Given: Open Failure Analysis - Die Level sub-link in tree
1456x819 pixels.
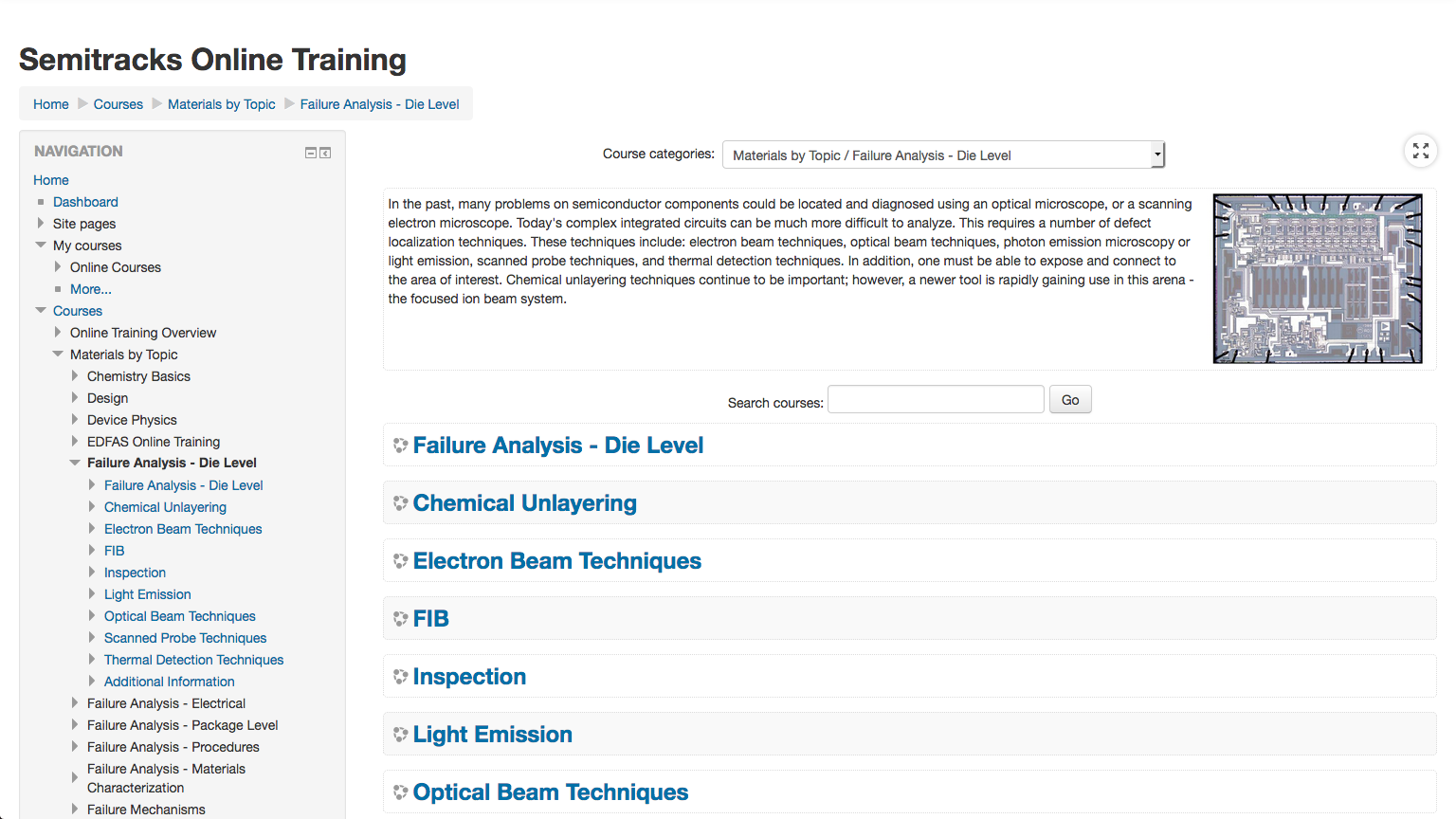Looking at the screenshot, I should (184, 485).
